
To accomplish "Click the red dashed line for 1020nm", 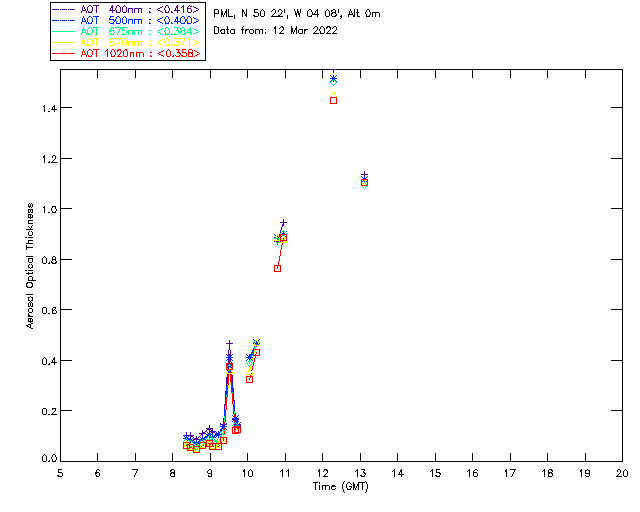I will tap(64, 53).
